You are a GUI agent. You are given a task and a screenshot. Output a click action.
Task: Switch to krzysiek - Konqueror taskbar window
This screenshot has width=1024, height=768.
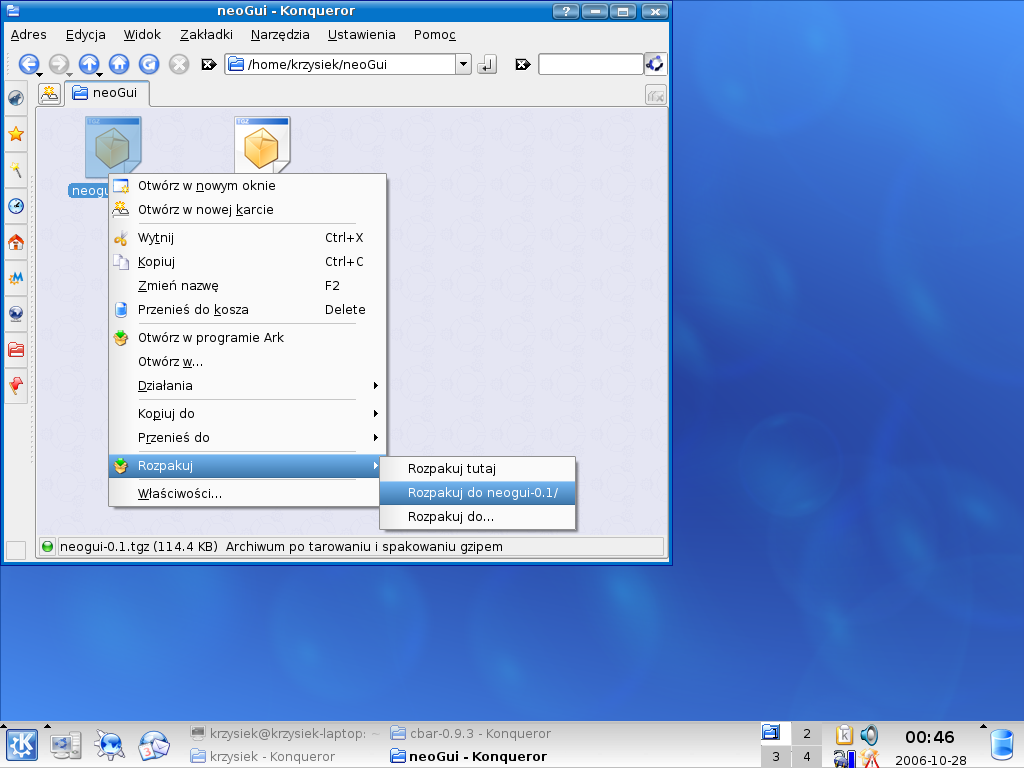point(263,756)
